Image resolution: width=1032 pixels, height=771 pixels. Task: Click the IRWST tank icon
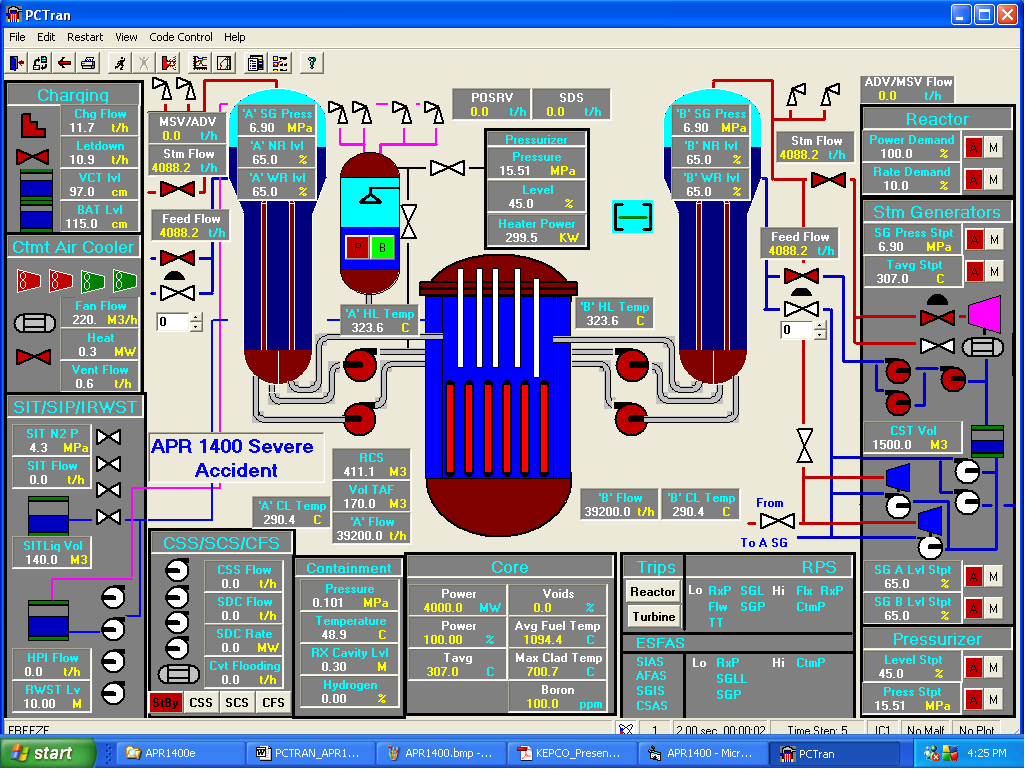(x=48, y=620)
